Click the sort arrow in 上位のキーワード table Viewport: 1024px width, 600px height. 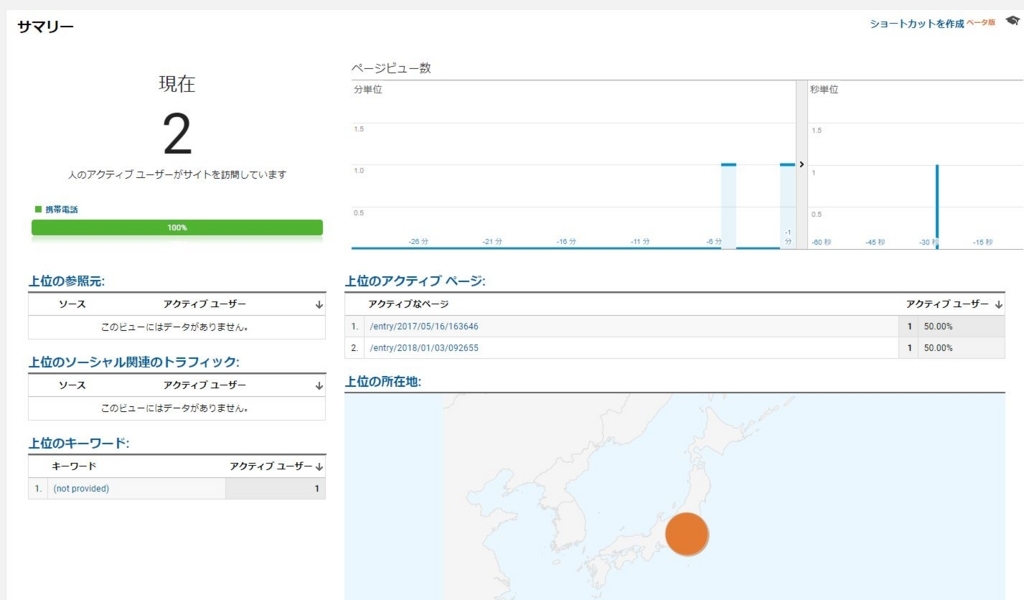pyautogui.click(x=316, y=466)
